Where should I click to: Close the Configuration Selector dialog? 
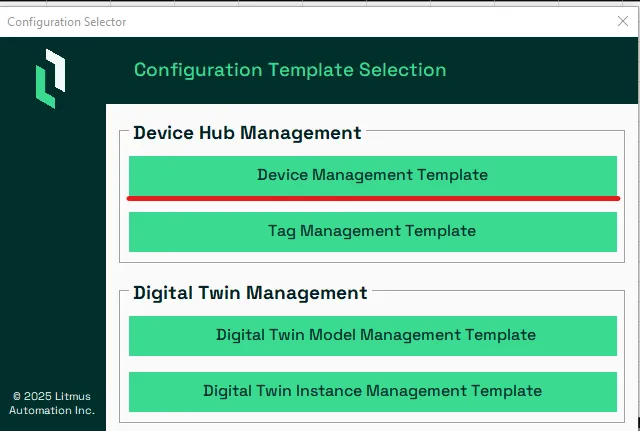[622, 21]
